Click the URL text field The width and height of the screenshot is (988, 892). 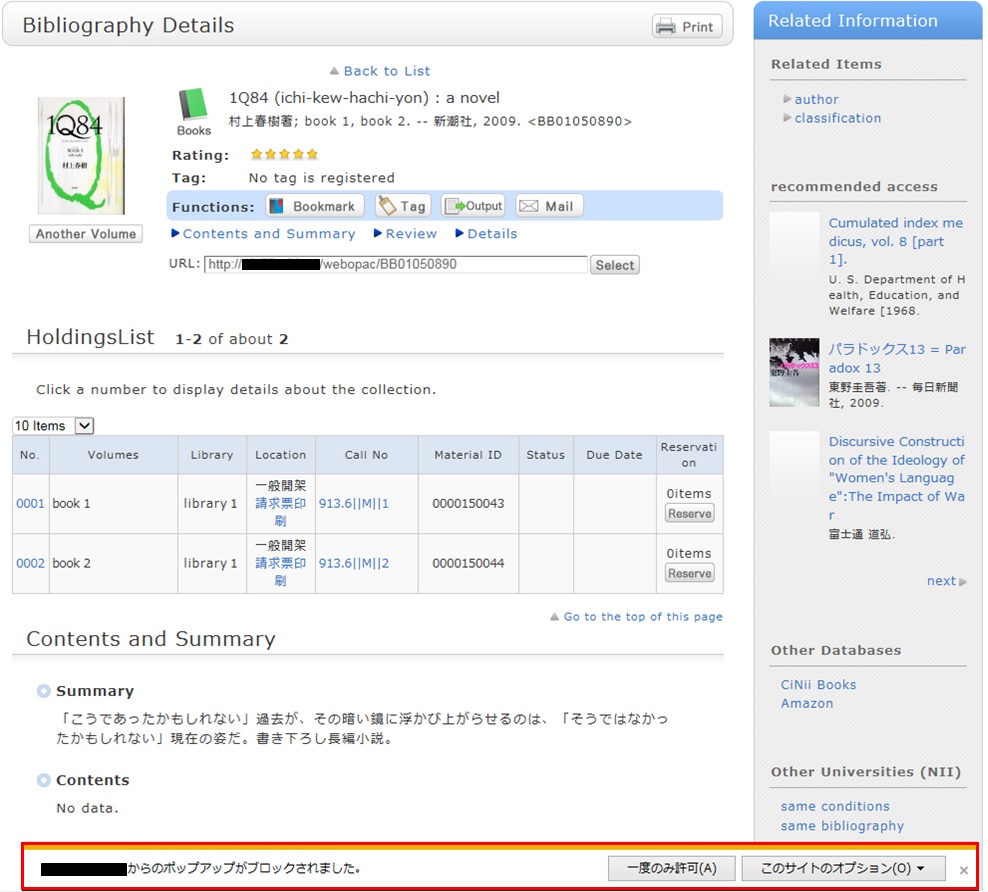395,265
